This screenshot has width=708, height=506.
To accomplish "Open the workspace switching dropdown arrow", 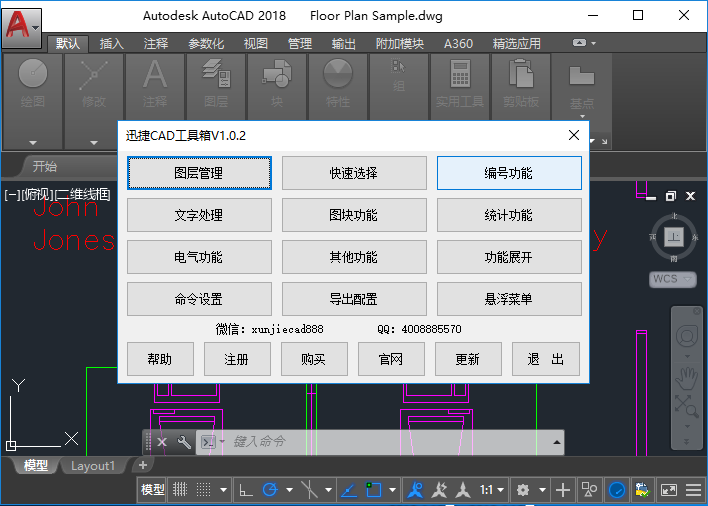I will click(x=542, y=490).
